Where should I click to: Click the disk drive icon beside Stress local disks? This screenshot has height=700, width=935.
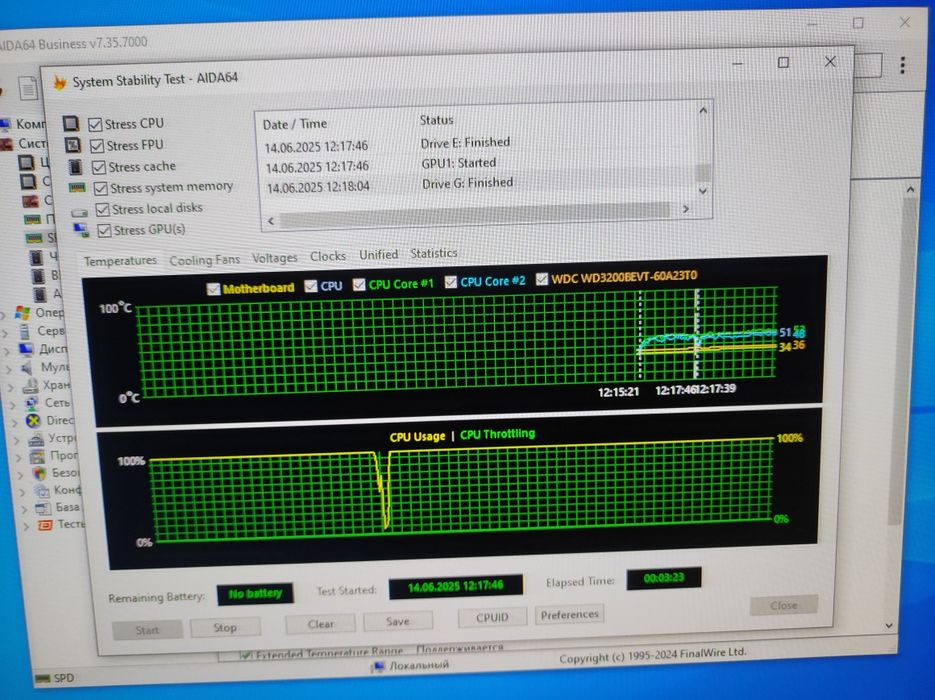[79, 212]
